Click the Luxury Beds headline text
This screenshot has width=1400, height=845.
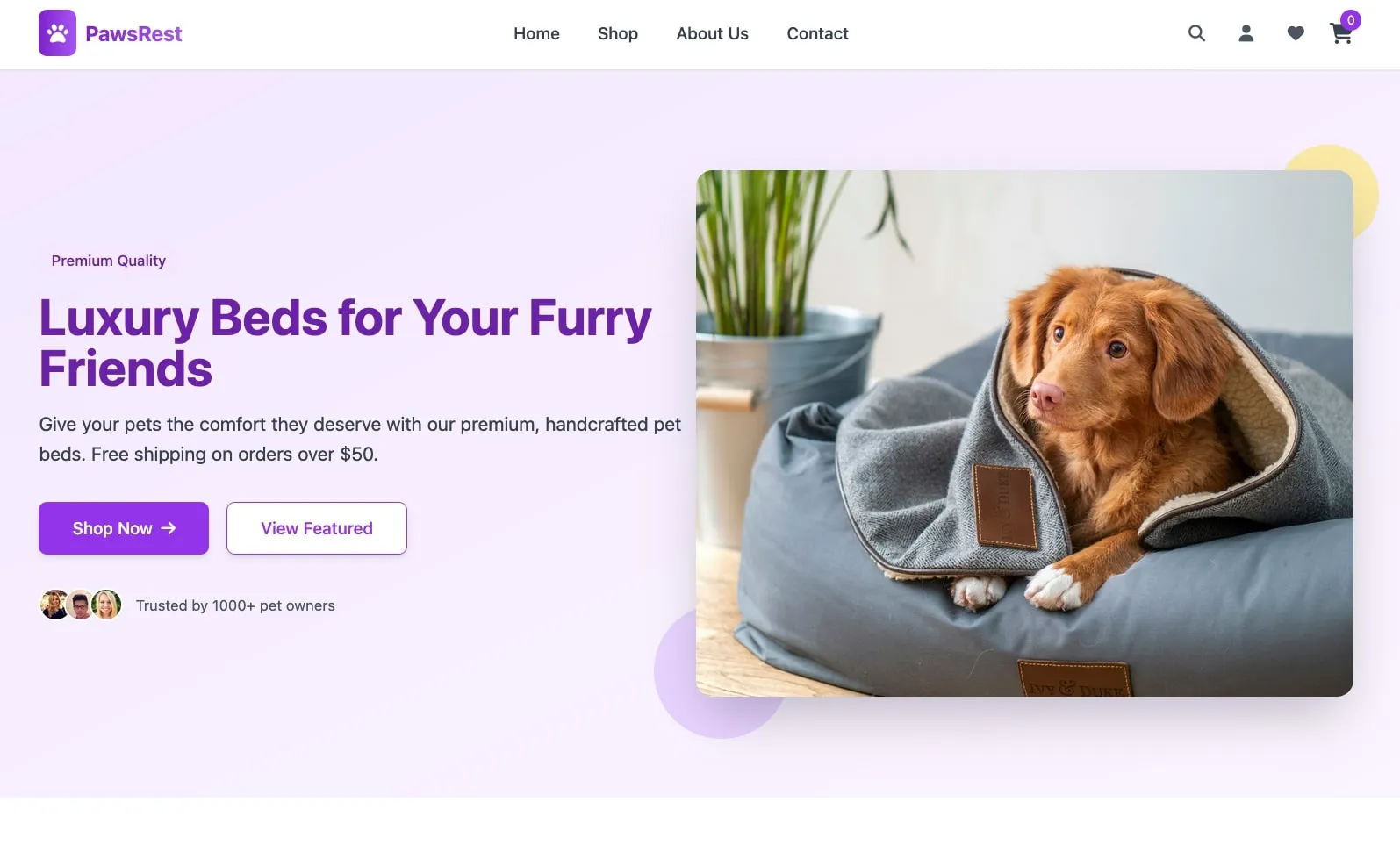click(345, 343)
